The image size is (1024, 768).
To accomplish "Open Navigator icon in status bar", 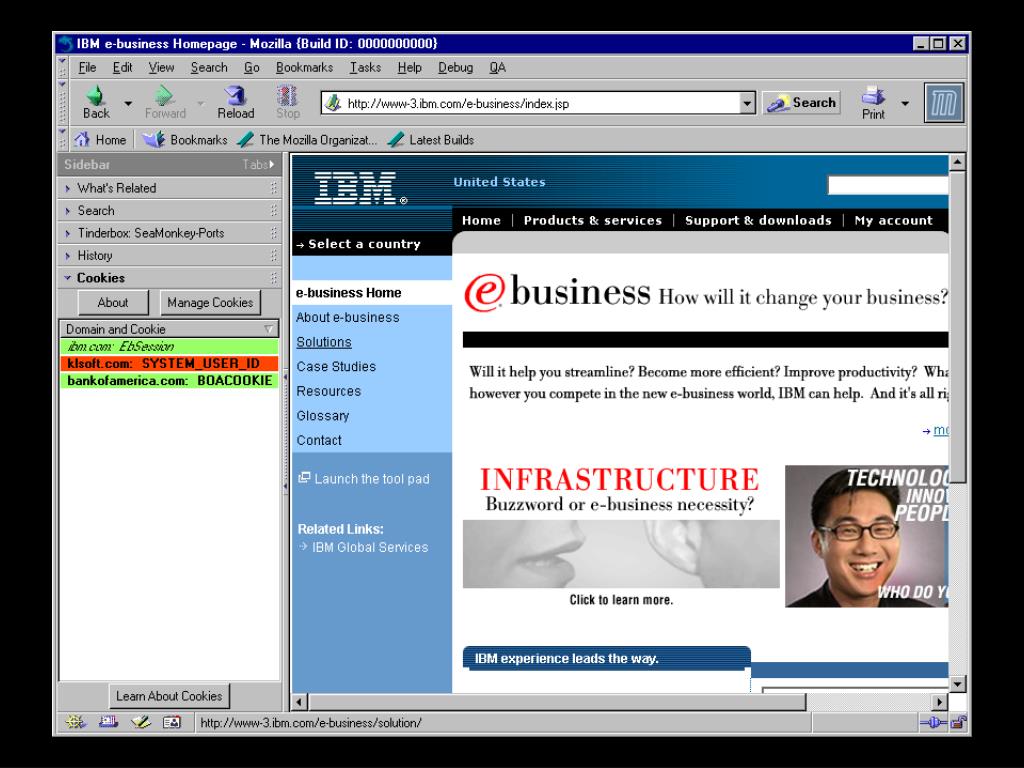I will tap(75, 722).
